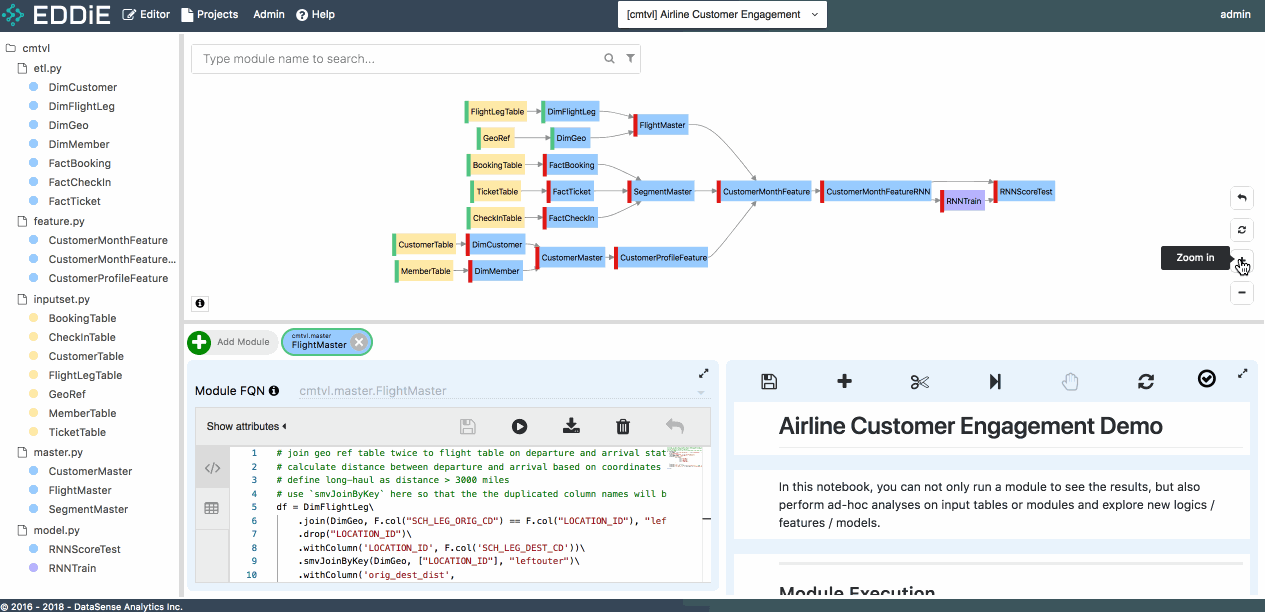1265x612 pixels.
Task: Click the skip-forward run icon in notebook toolbar
Action: 995,381
